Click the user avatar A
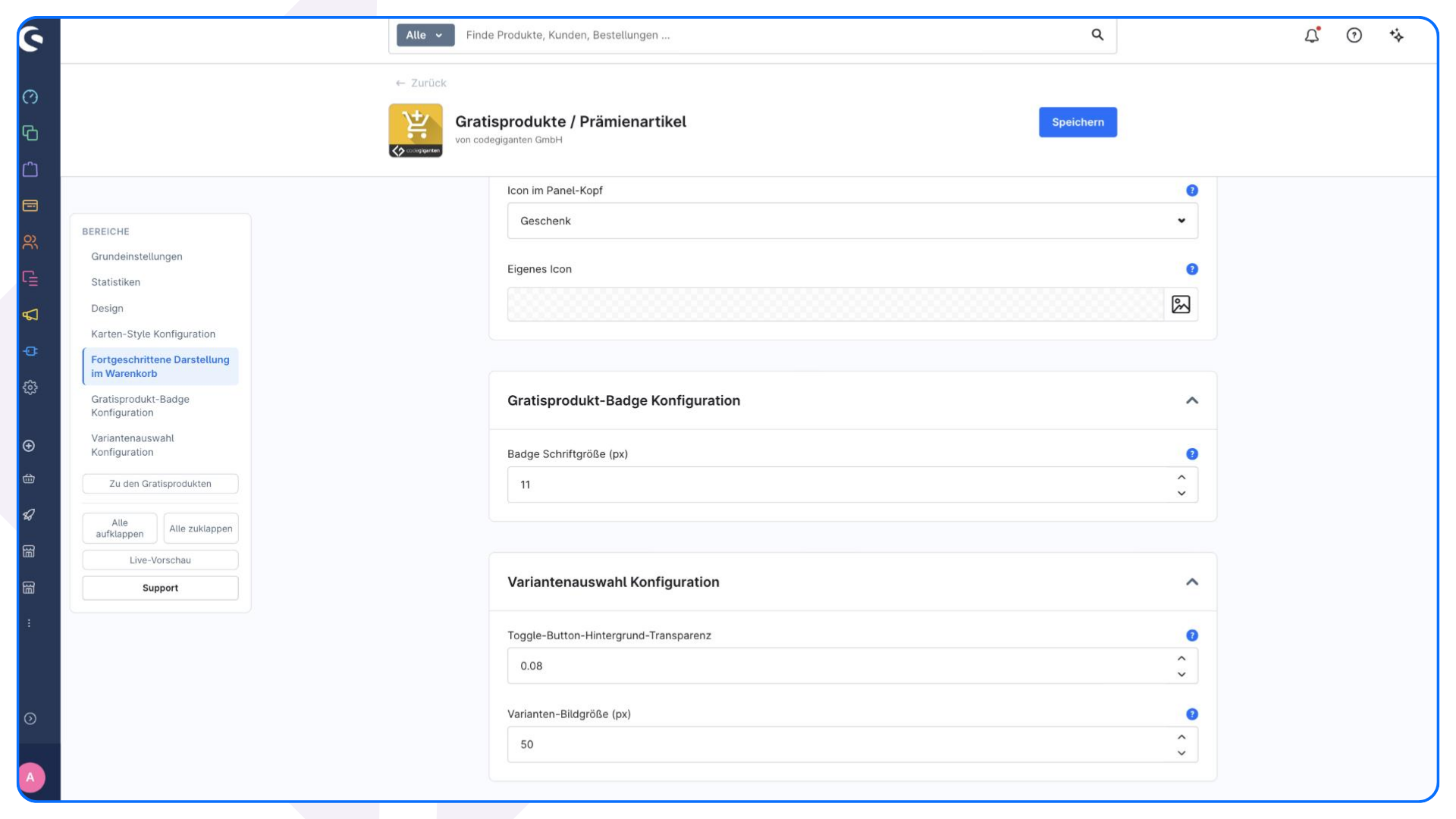The width and height of the screenshot is (1456, 819). click(x=30, y=777)
